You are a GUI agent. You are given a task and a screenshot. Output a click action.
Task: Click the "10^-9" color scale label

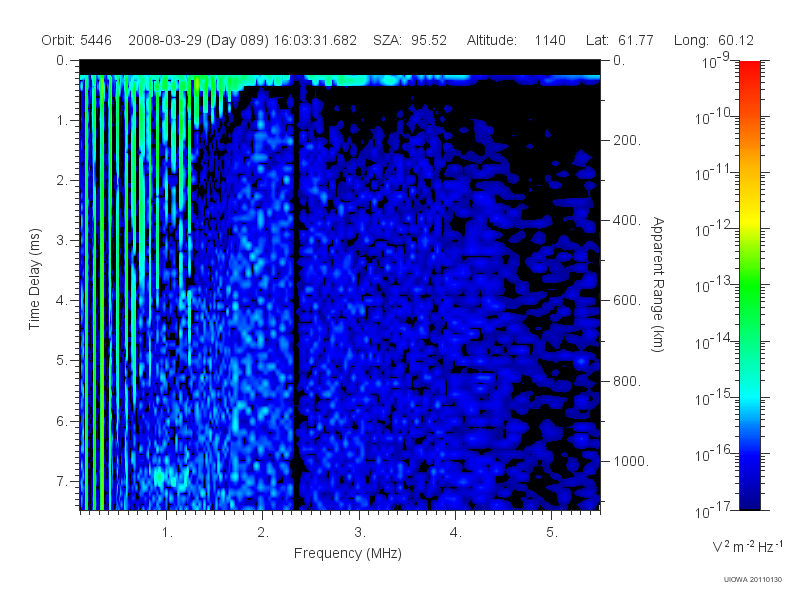tap(716, 61)
